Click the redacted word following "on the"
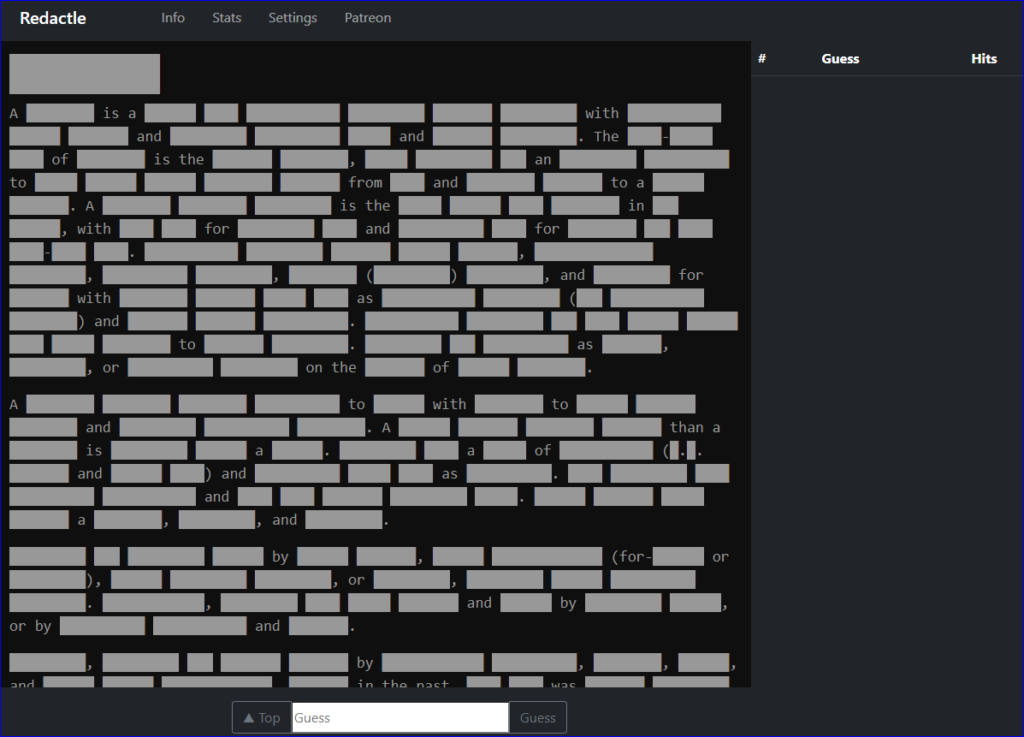 (394, 367)
